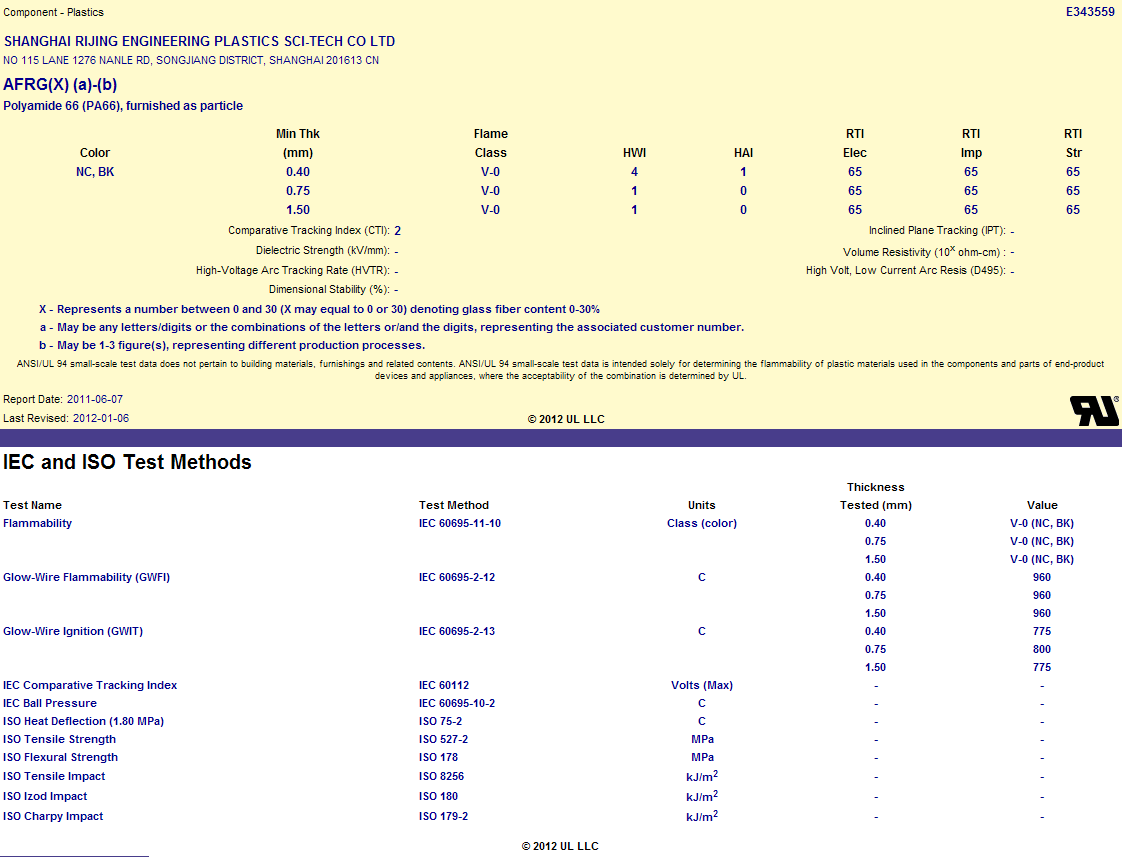This screenshot has height=857, width=1122.
Task: Open the Flammability test name link
Action: point(37,523)
